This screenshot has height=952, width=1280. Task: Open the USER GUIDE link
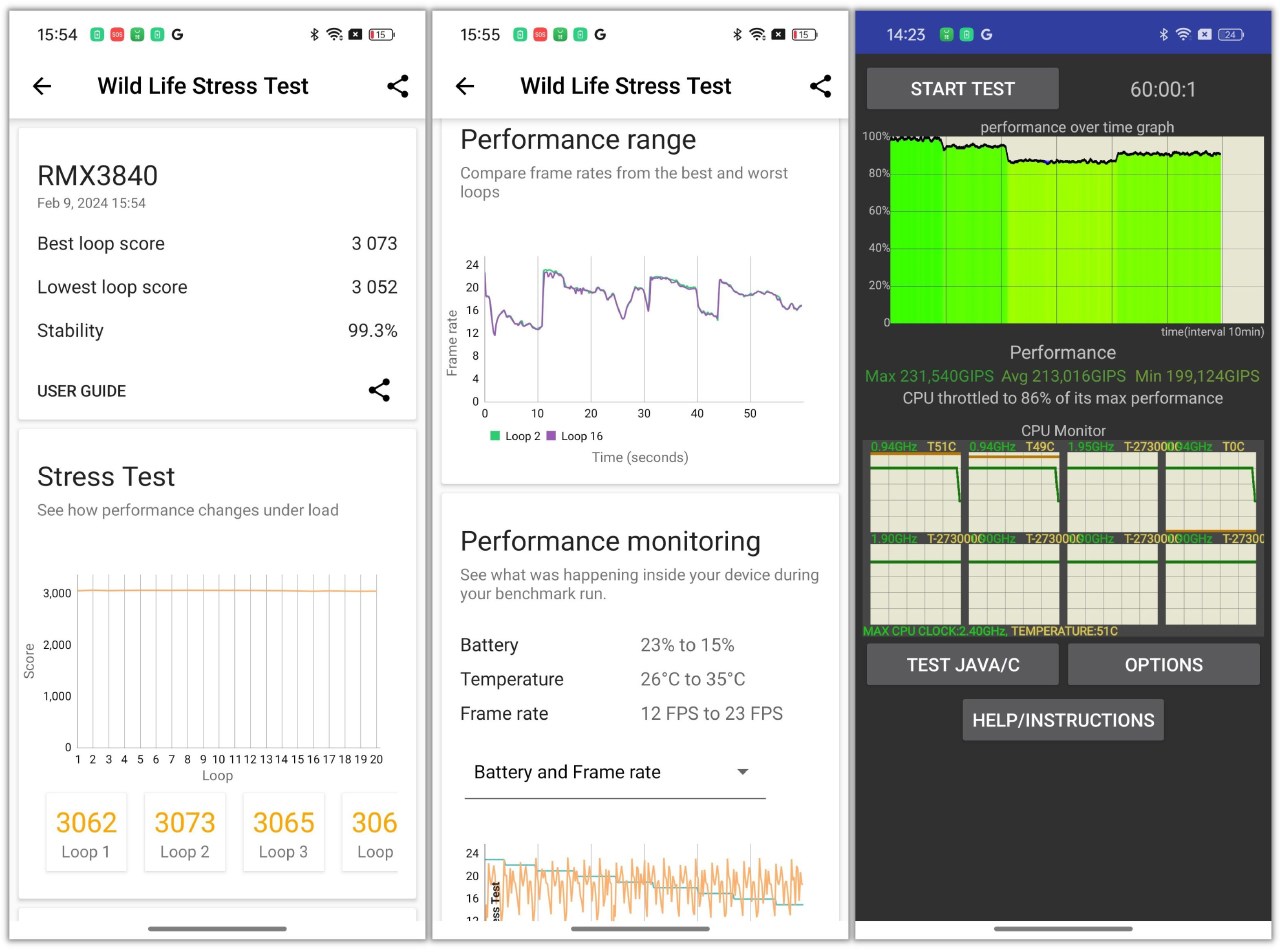coord(81,391)
